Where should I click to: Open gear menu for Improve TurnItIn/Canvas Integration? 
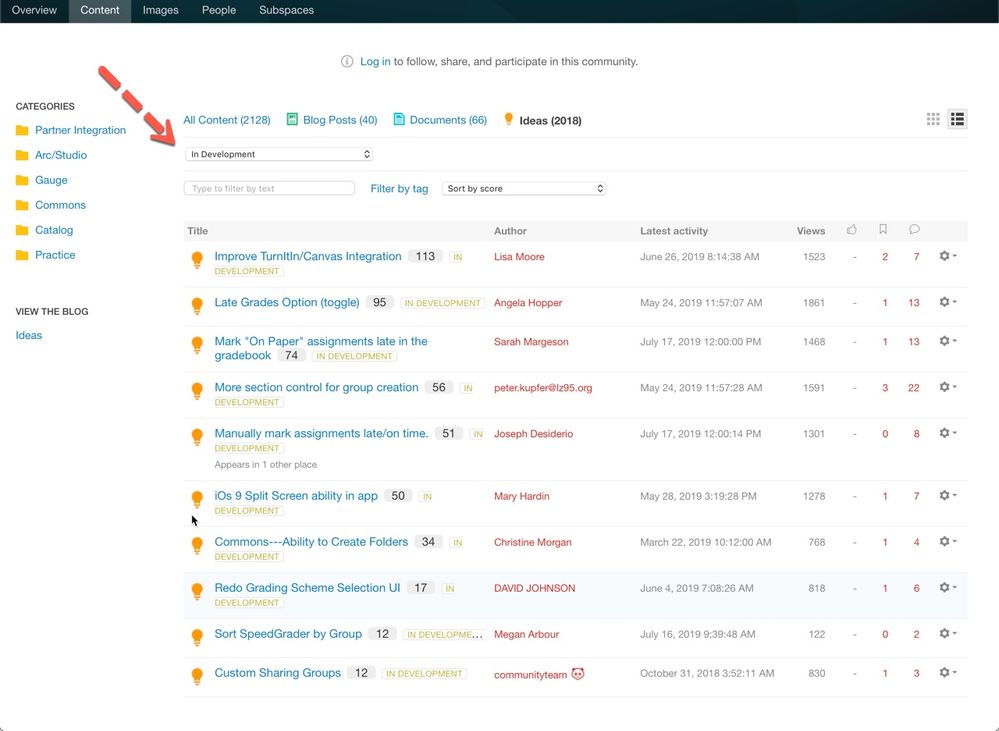pyautogui.click(x=947, y=256)
